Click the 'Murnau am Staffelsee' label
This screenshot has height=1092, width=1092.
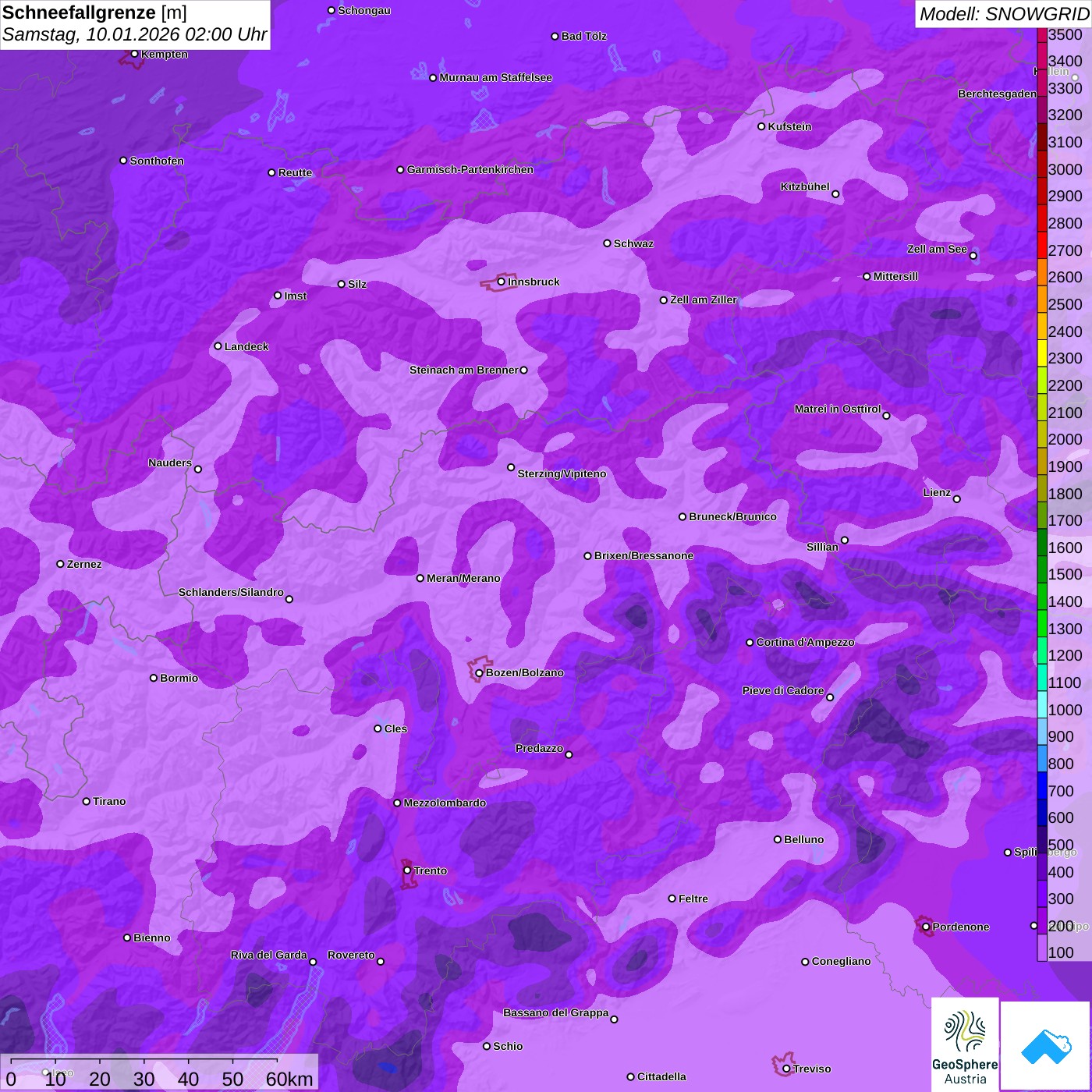496,77
